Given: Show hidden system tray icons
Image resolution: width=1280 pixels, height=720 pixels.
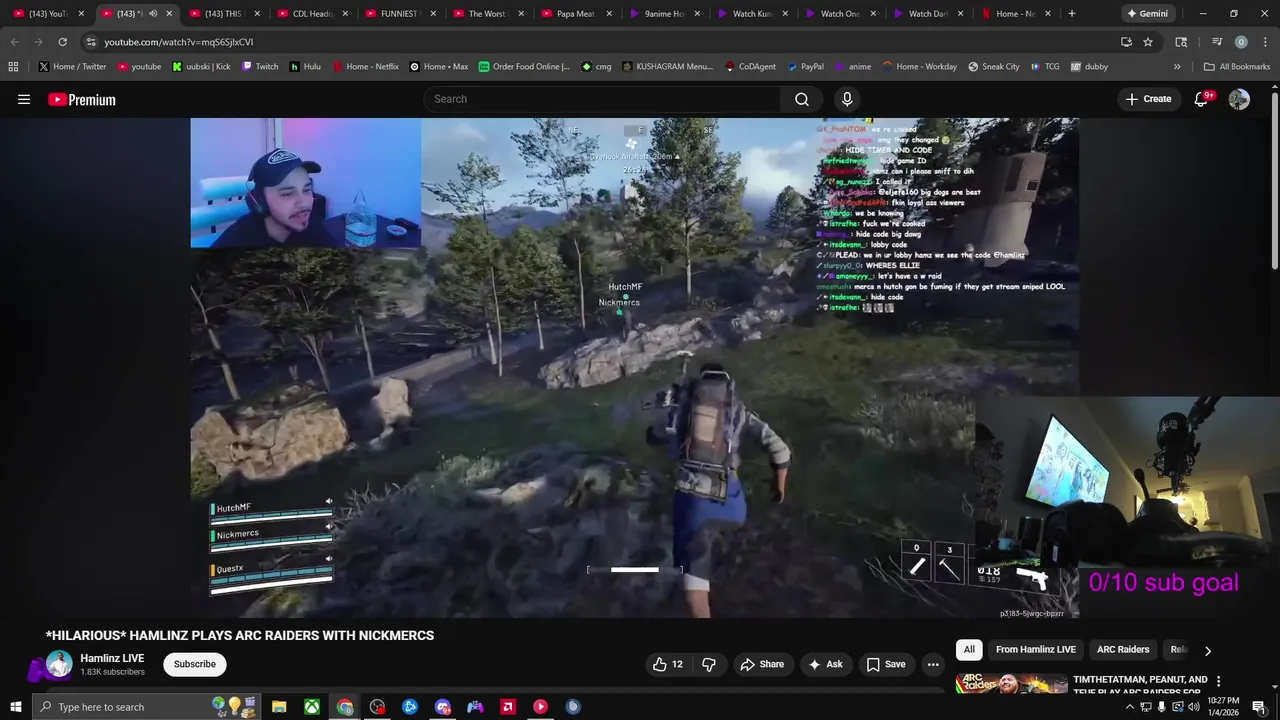Looking at the screenshot, I should pyautogui.click(x=1131, y=707).
